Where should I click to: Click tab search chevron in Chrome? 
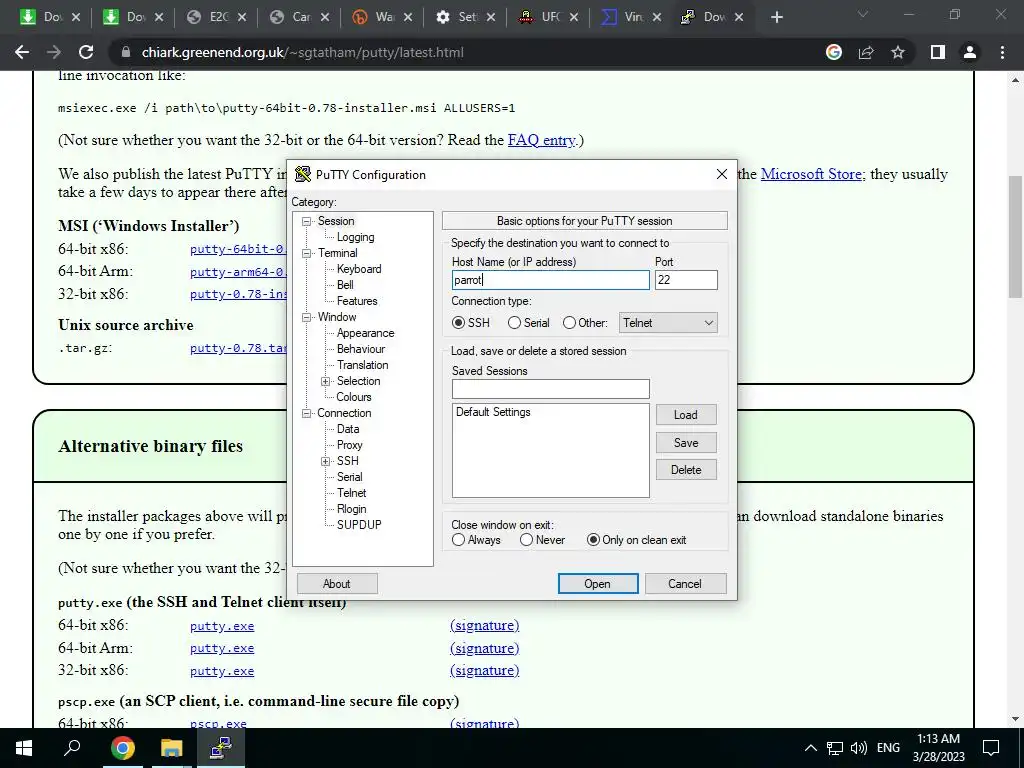click(x=863, y=14)
